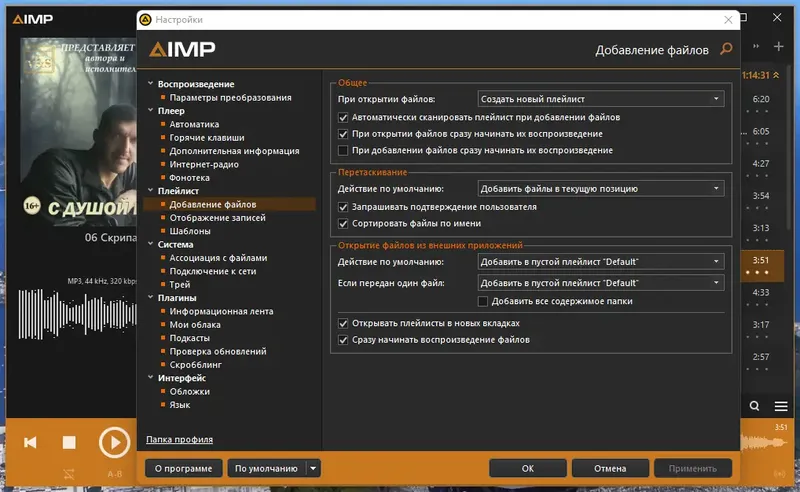Collapse the 'Плейлист' tree section
This screenshot has width=800, height=492.
(x=151, y=190)
